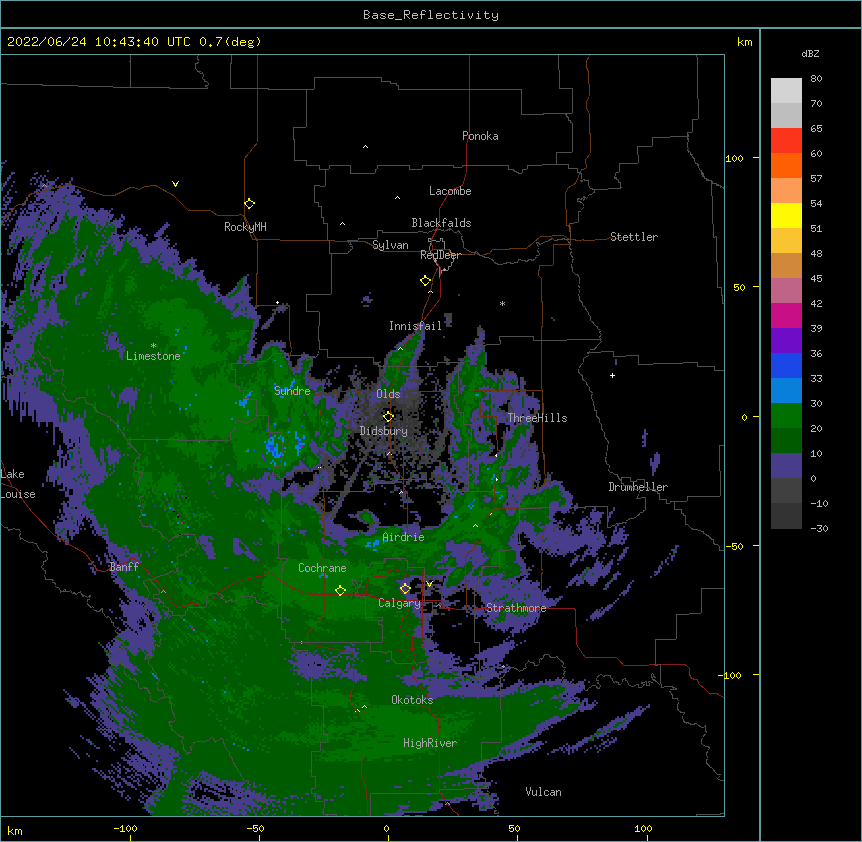Pick the slate purple 10-0 dBZ legend swatch
This screenshot has height=842, width=862.
pos(786,466)
